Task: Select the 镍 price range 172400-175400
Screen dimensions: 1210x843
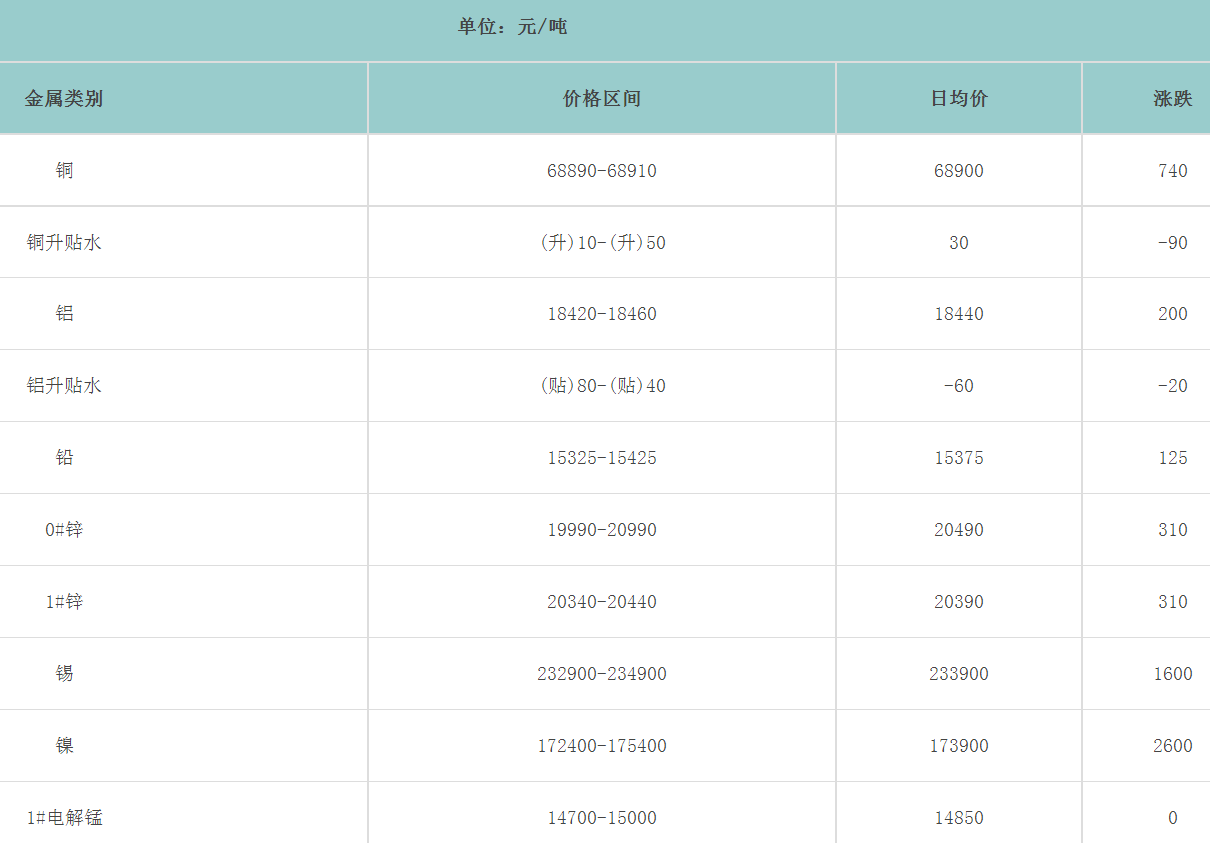Action: point(602,746)
